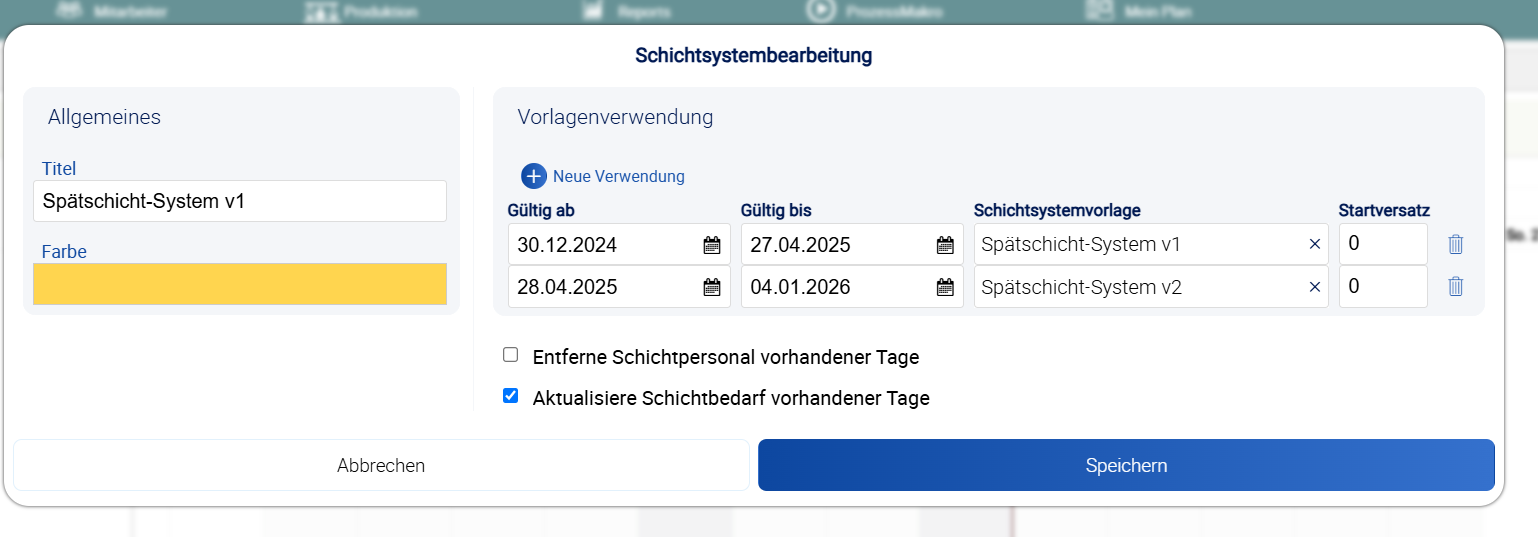This screenshot has height=537, width=1538.
Task: Click the Farbe label
Action: click(x=64, y=252)
